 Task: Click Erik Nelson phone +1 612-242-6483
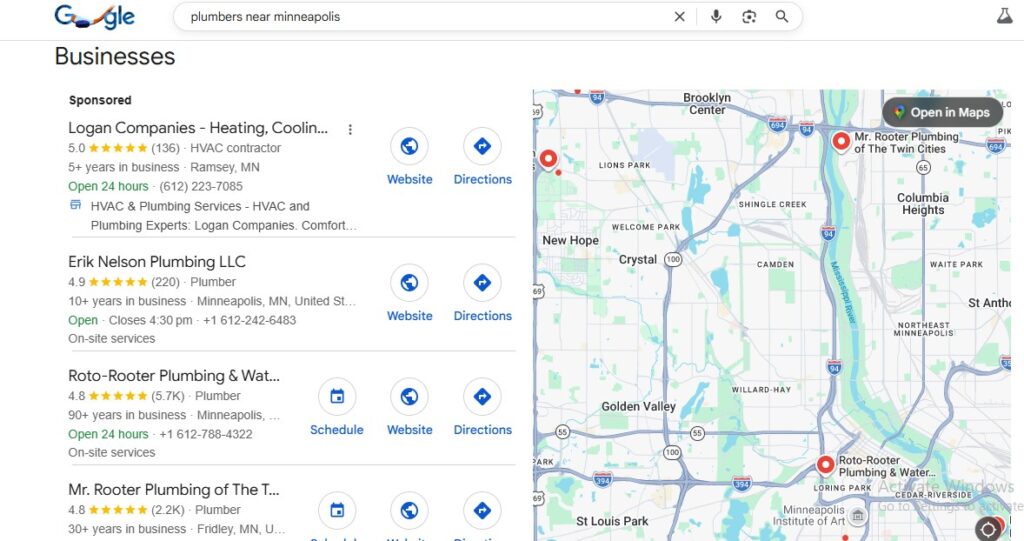pos(249,320)
